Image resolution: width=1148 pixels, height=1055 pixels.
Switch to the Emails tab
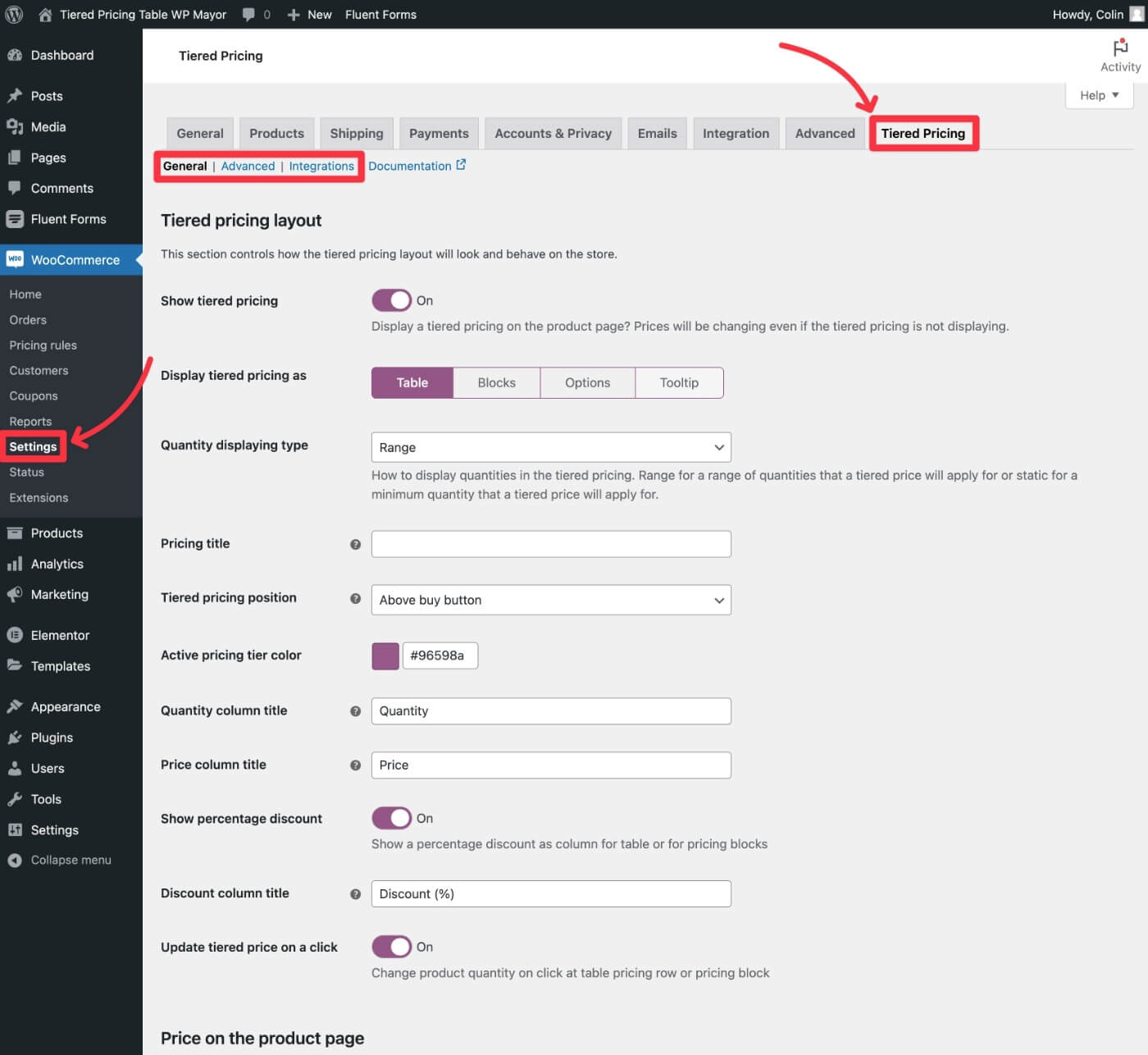point(658,134)
